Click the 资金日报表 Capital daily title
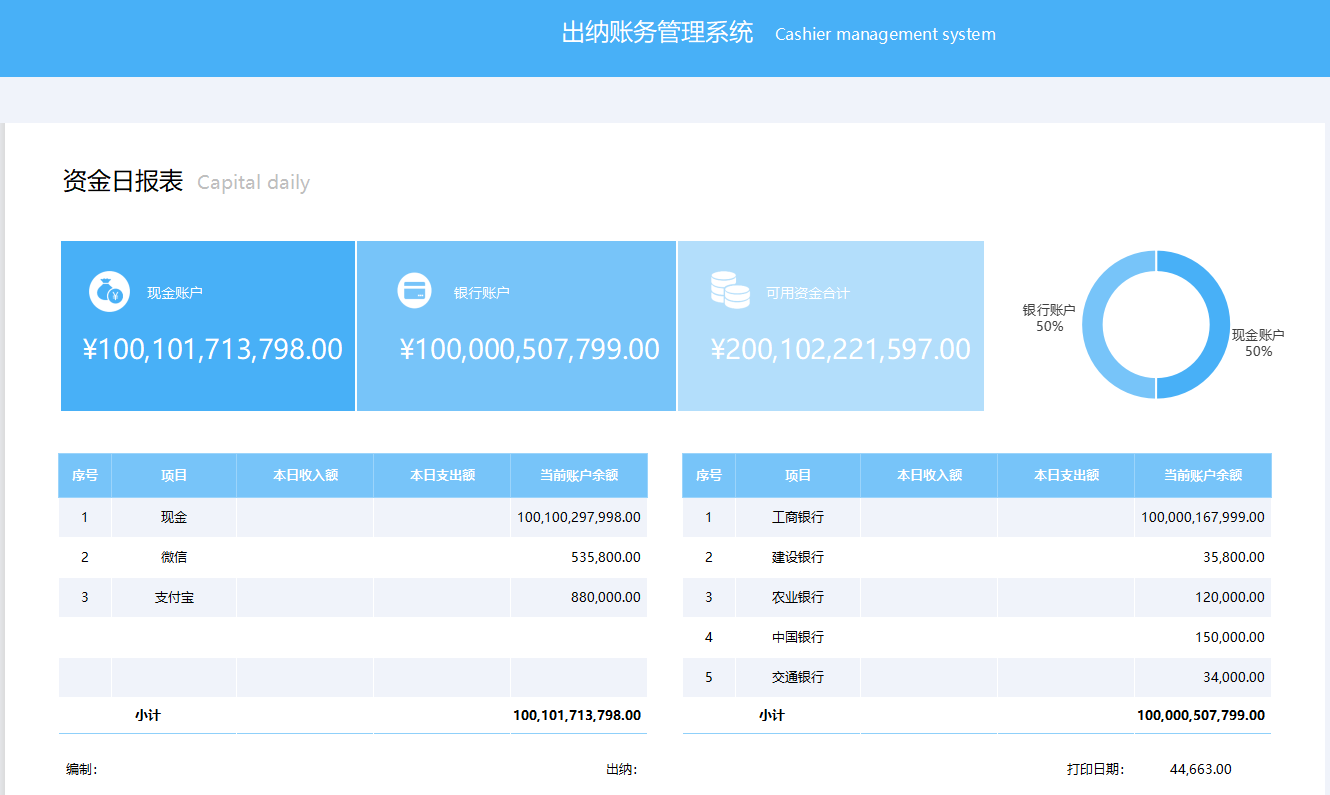Image resolution: width=1330 pixels, height=795 pixels. click(x=185, y=181)
